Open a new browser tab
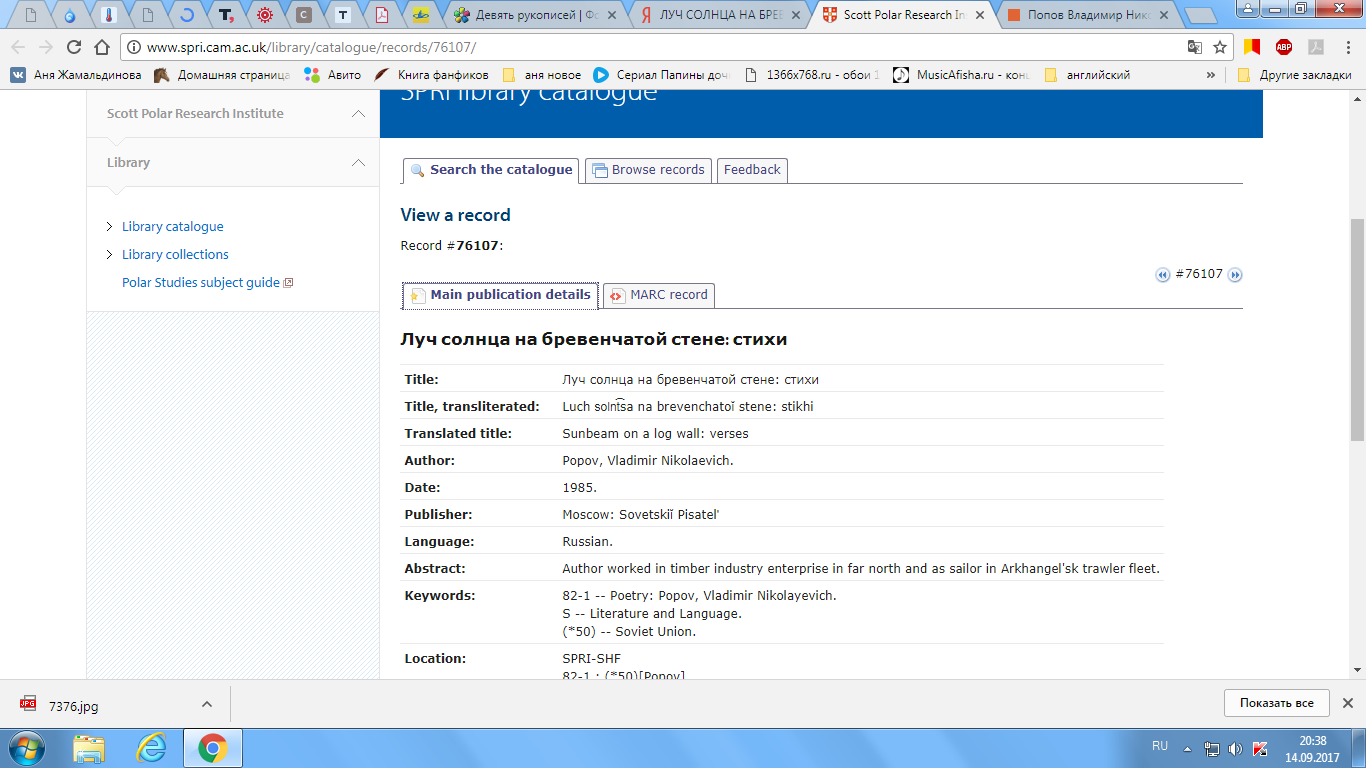This screenshot has height=768, width=1366. tap(1200, 15)
